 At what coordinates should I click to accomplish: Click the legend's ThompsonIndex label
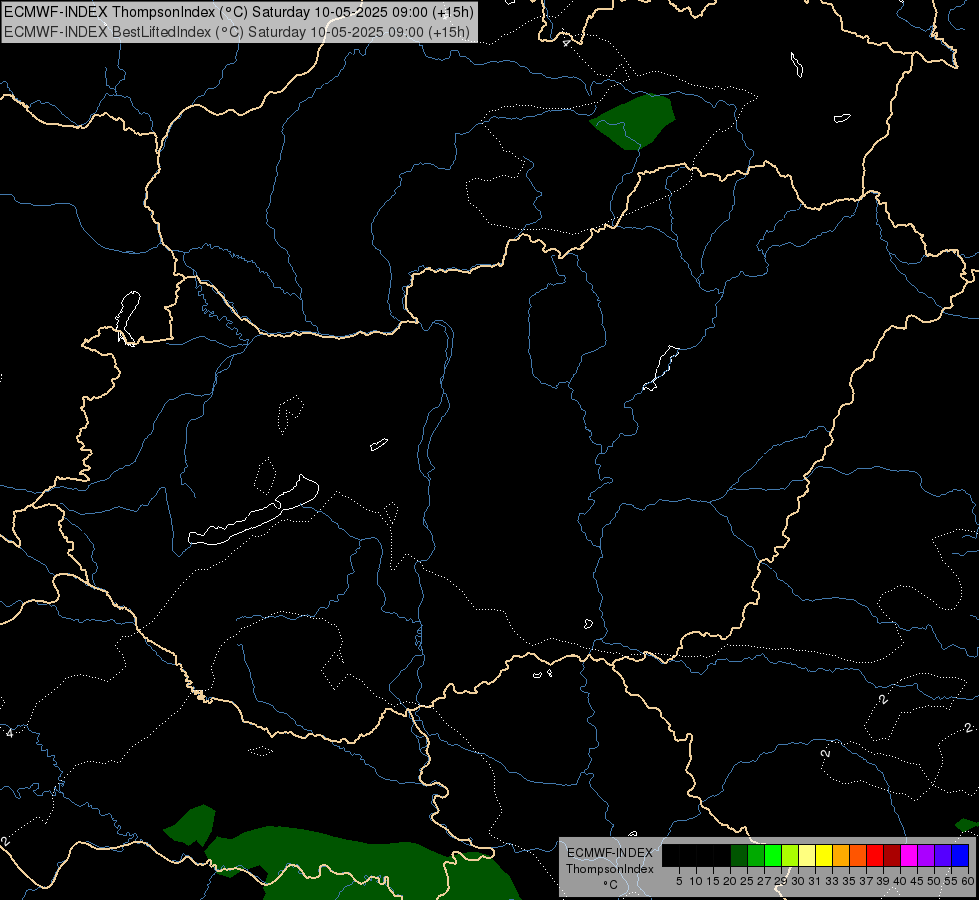click(x=609, y=869)
